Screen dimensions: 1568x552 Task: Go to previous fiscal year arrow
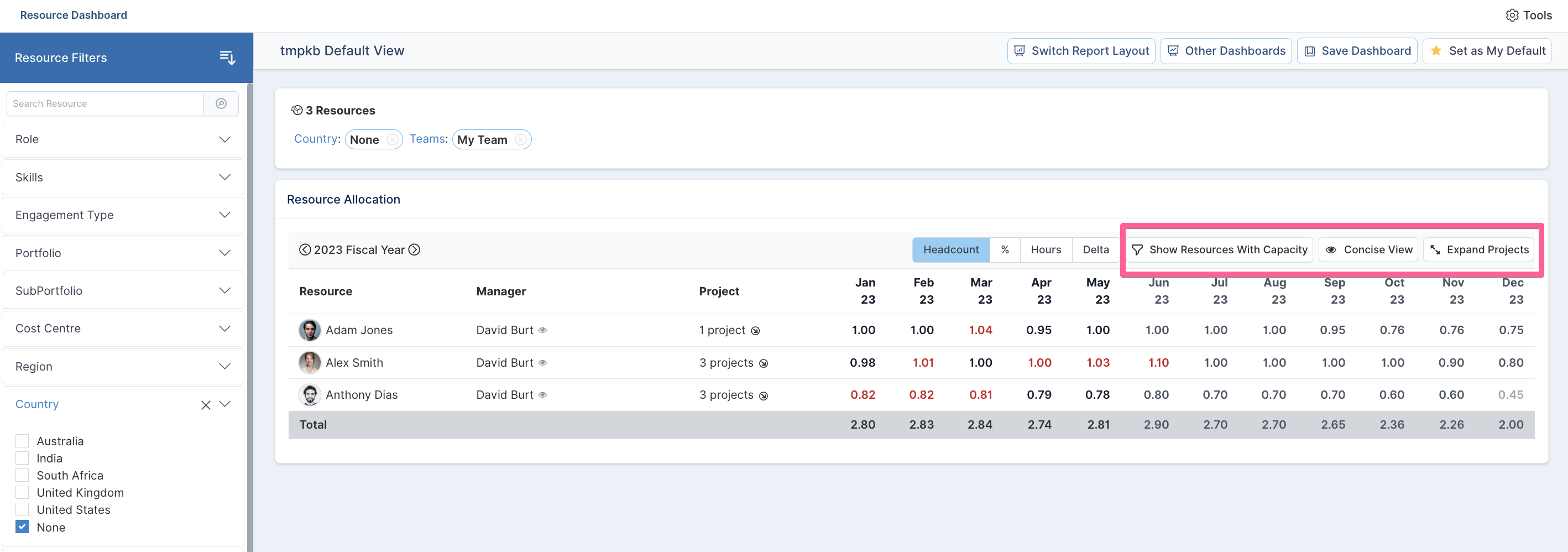(305, 249)
